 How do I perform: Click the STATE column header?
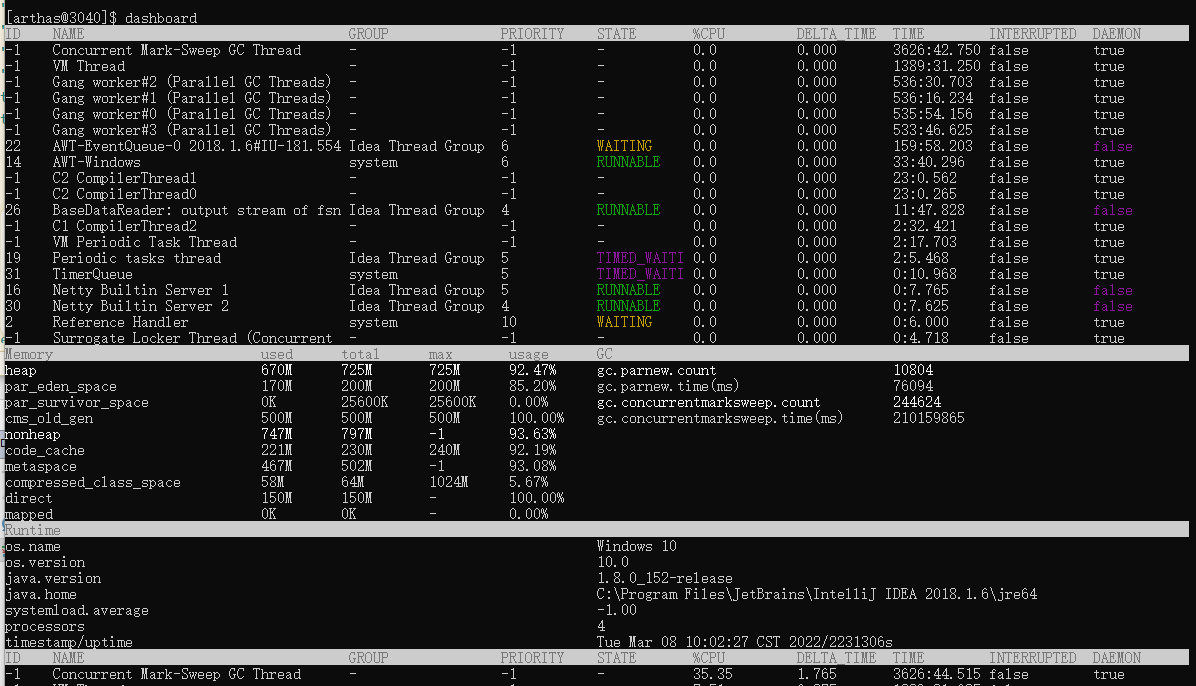(x=616, y=33)
